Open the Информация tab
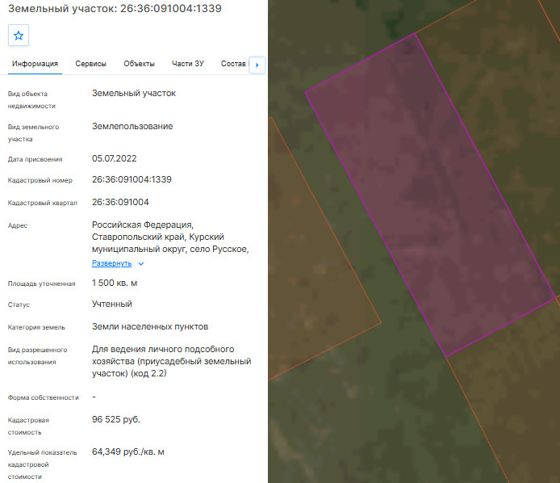 pos(35,64)
